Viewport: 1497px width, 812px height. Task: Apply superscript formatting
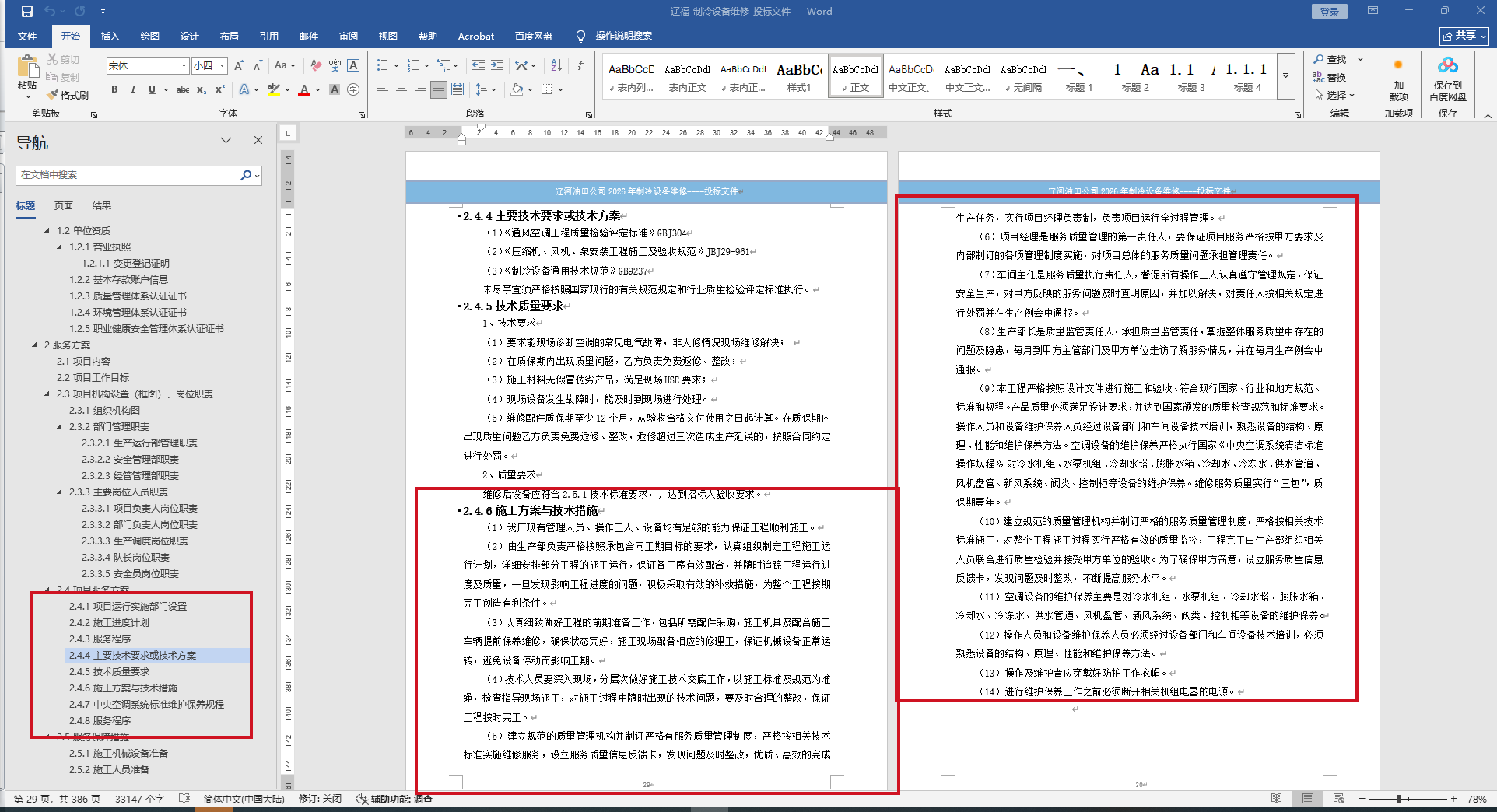point(220,89)
